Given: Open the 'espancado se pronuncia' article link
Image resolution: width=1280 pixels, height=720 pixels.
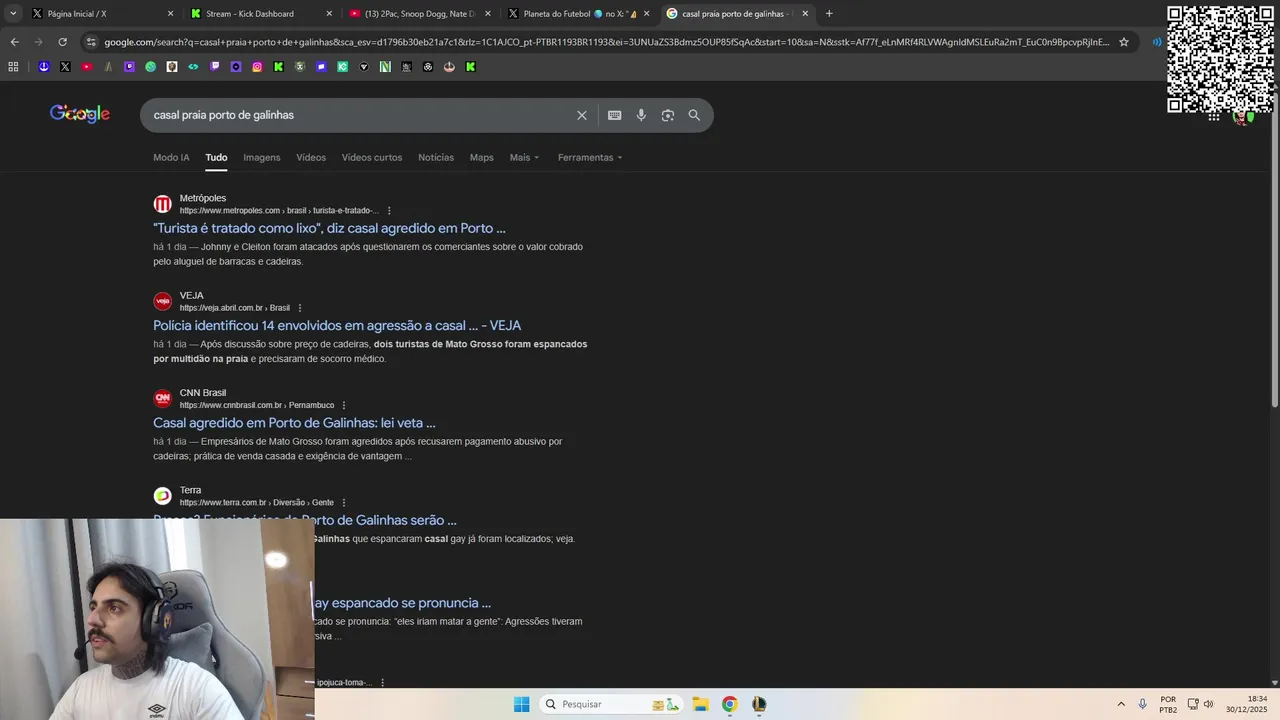Looking at the screenshot, I should pos(402,603).
